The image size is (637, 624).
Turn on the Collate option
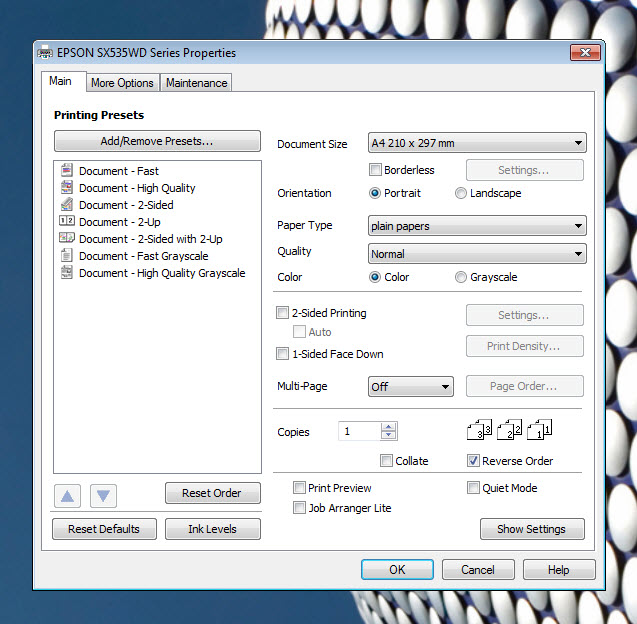(386, 461)
